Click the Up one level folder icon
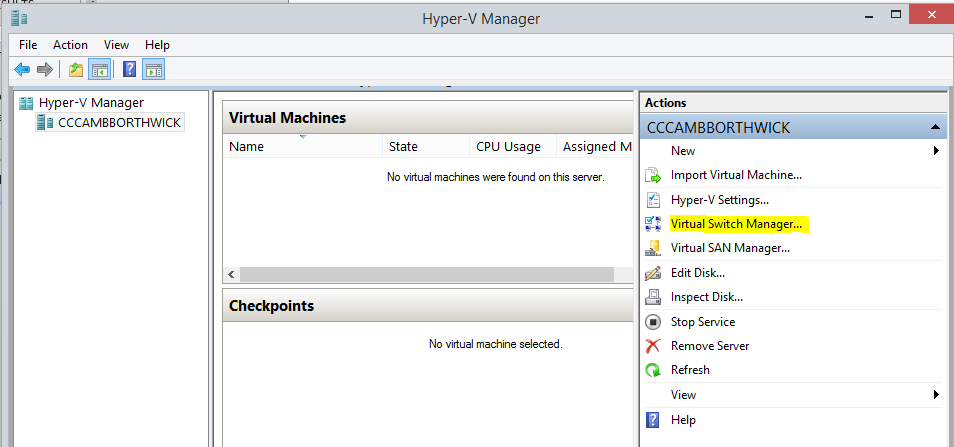The width and height of the screenshot is (954, 447). point(76,69)
